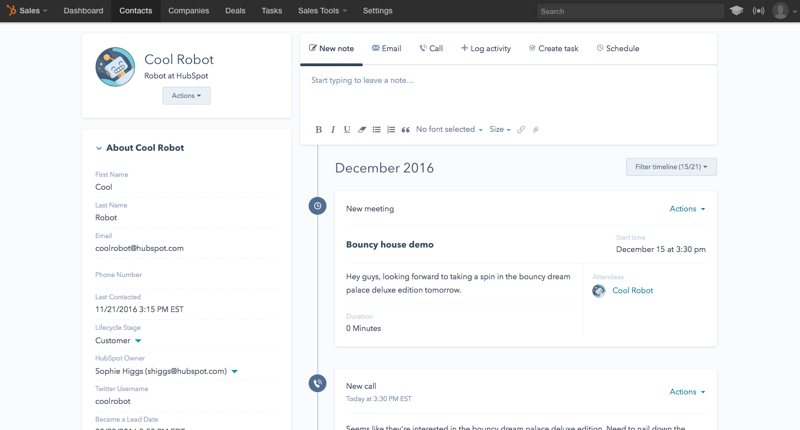This screenshot has height=430, width=800.
Task: Open the Academy graduation cap icon
Action: pos(737,11)
